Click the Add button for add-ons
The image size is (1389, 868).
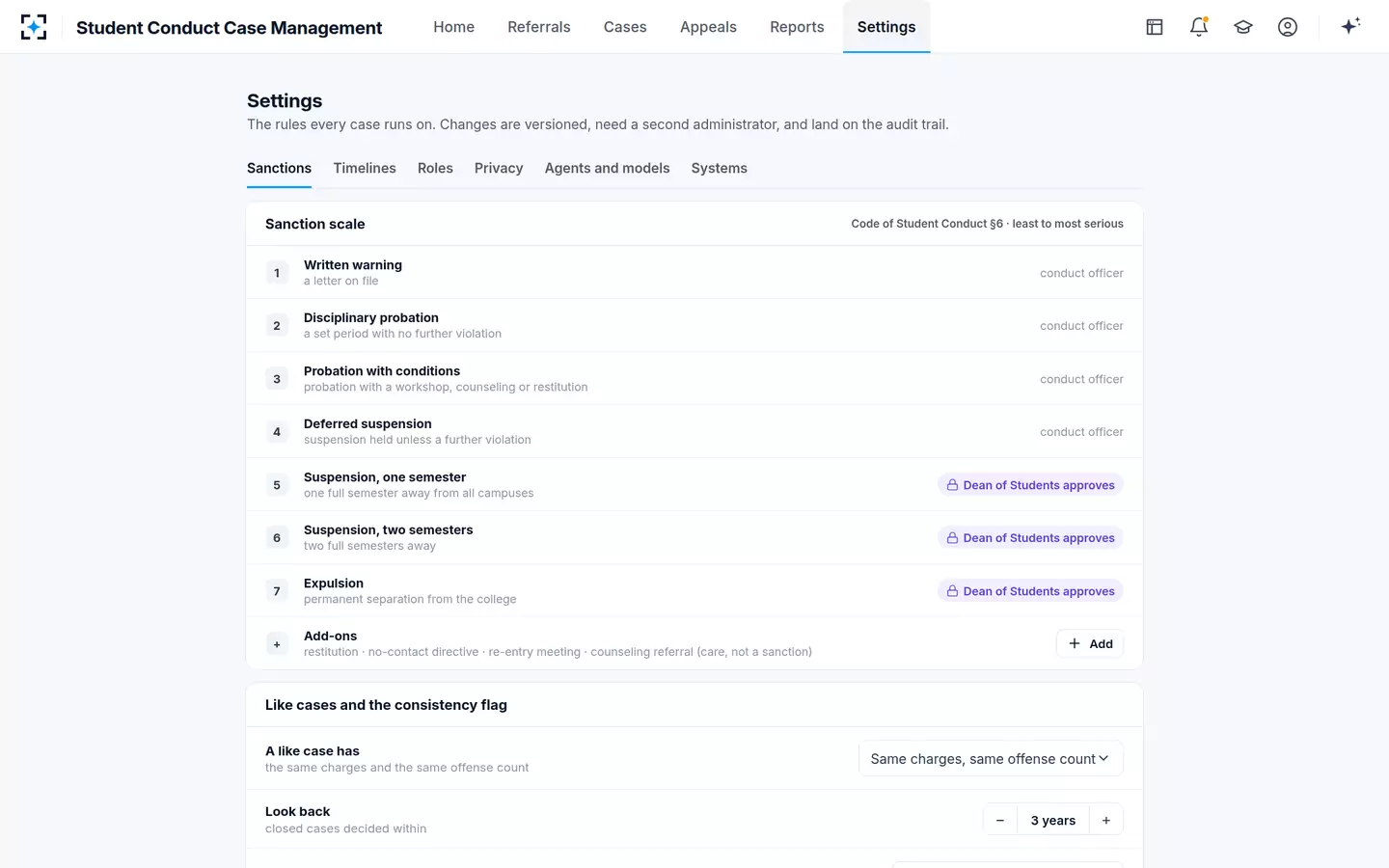(1090, 644)
